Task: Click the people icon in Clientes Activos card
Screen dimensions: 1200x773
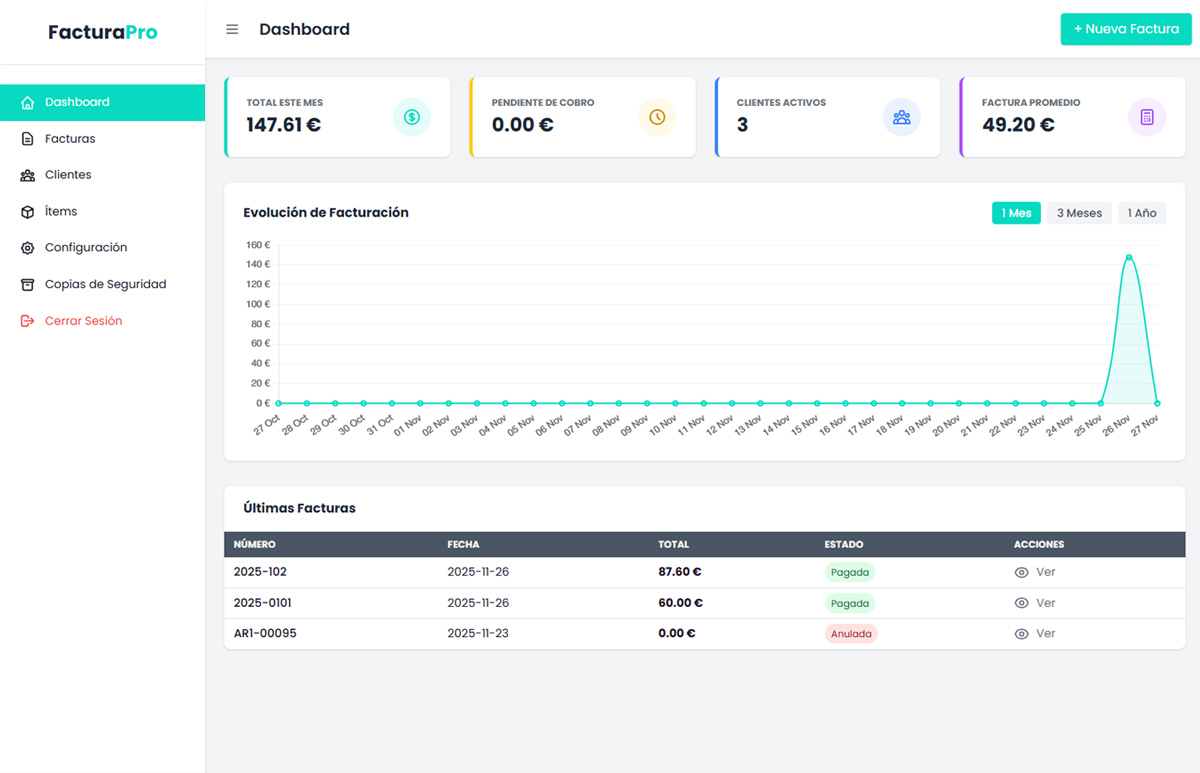Action: tap(901, 117)
